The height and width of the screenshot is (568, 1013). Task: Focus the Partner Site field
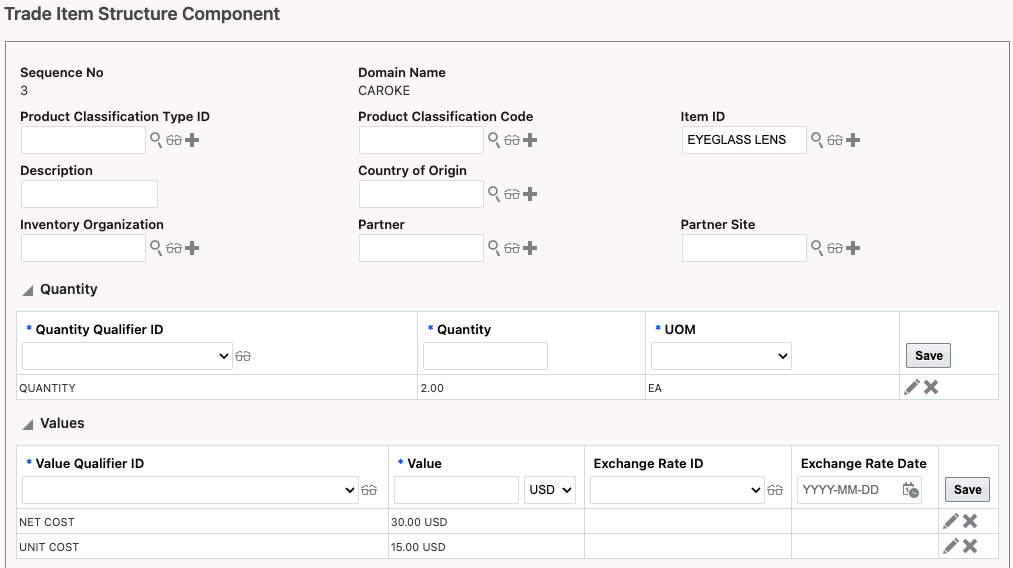pos(744,248)
